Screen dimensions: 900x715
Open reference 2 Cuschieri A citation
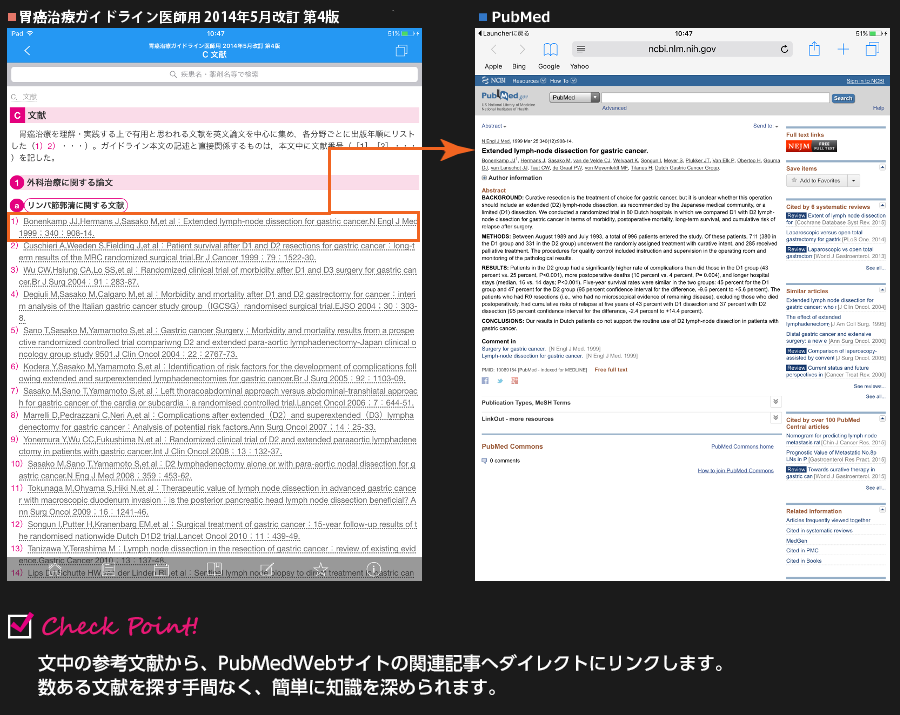214,251
